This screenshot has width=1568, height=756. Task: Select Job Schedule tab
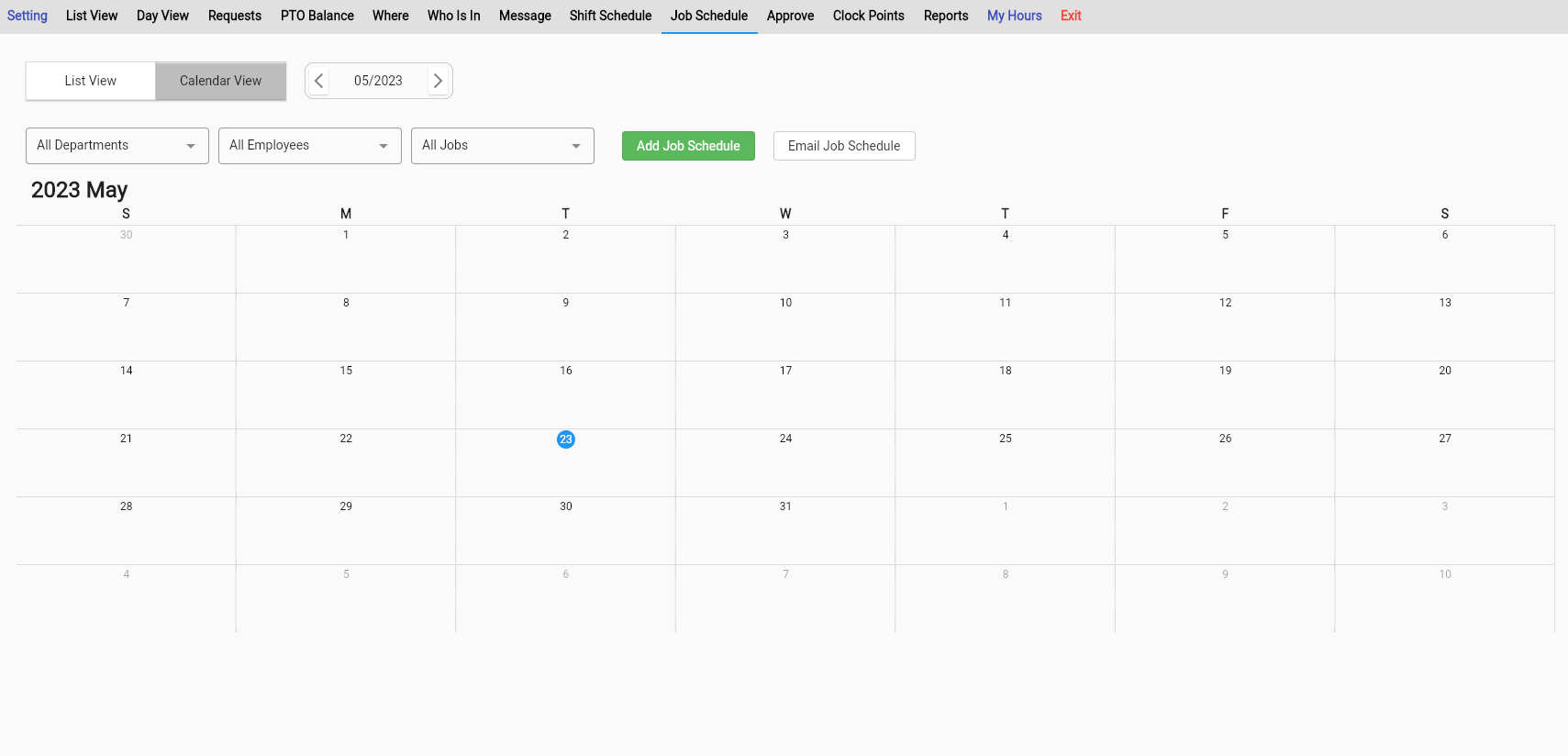709,16
